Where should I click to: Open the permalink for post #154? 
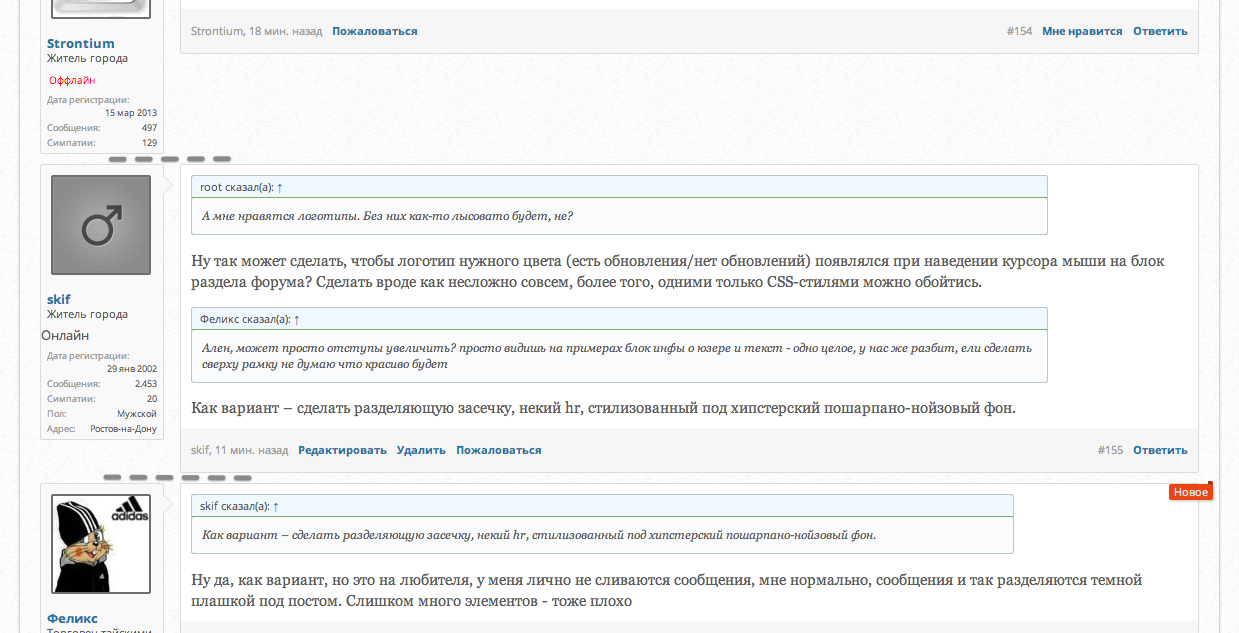tap(1019, 31)
